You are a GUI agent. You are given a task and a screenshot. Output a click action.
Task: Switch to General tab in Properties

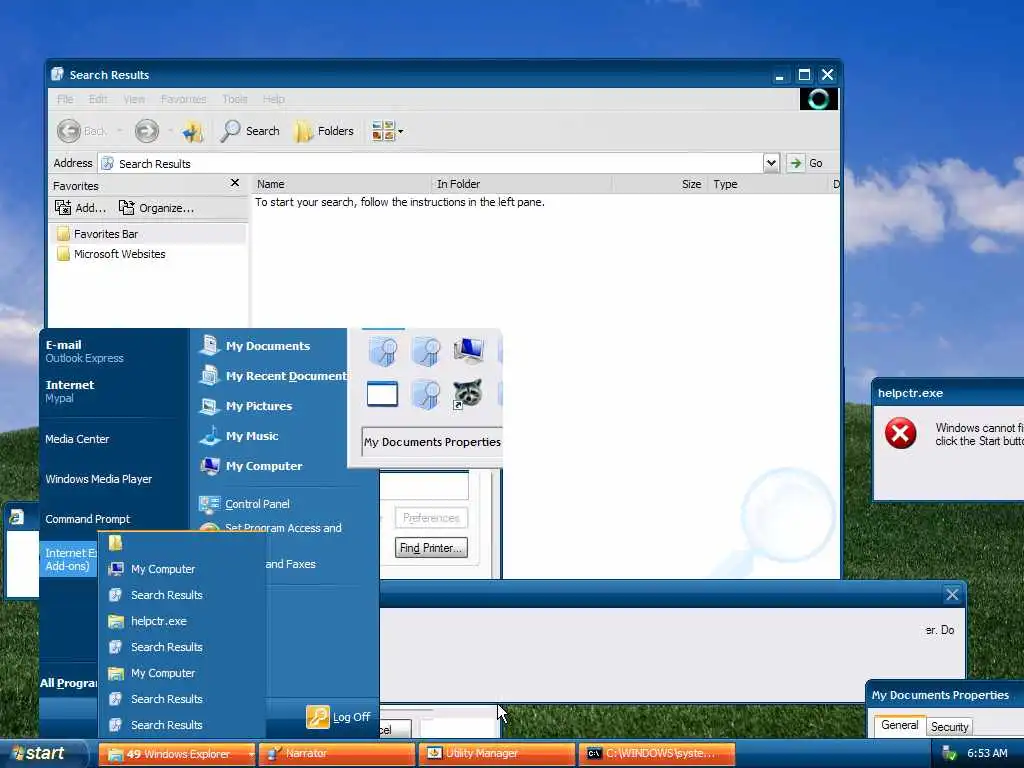tap(899, 725)
